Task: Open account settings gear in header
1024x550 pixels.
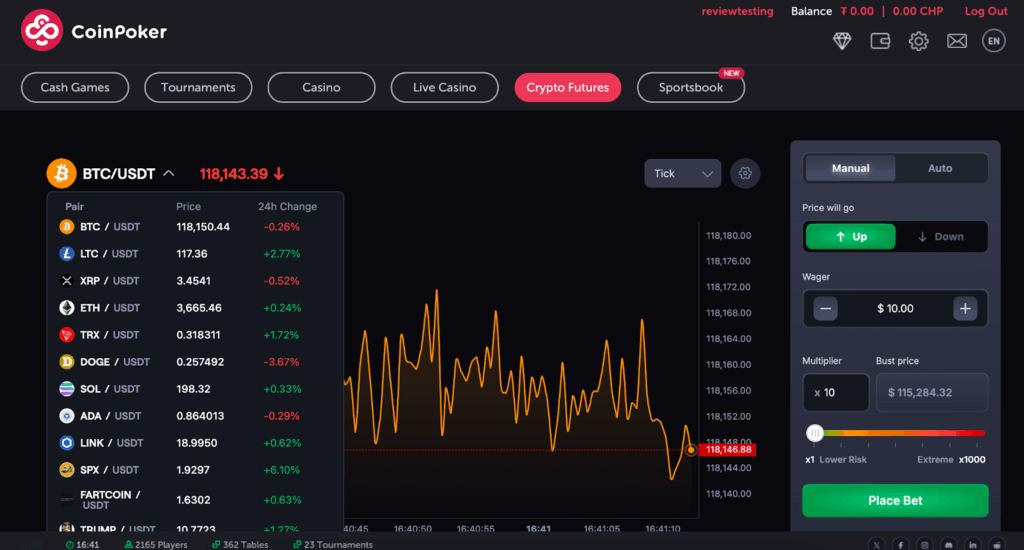Action: [x=918, y=41]
